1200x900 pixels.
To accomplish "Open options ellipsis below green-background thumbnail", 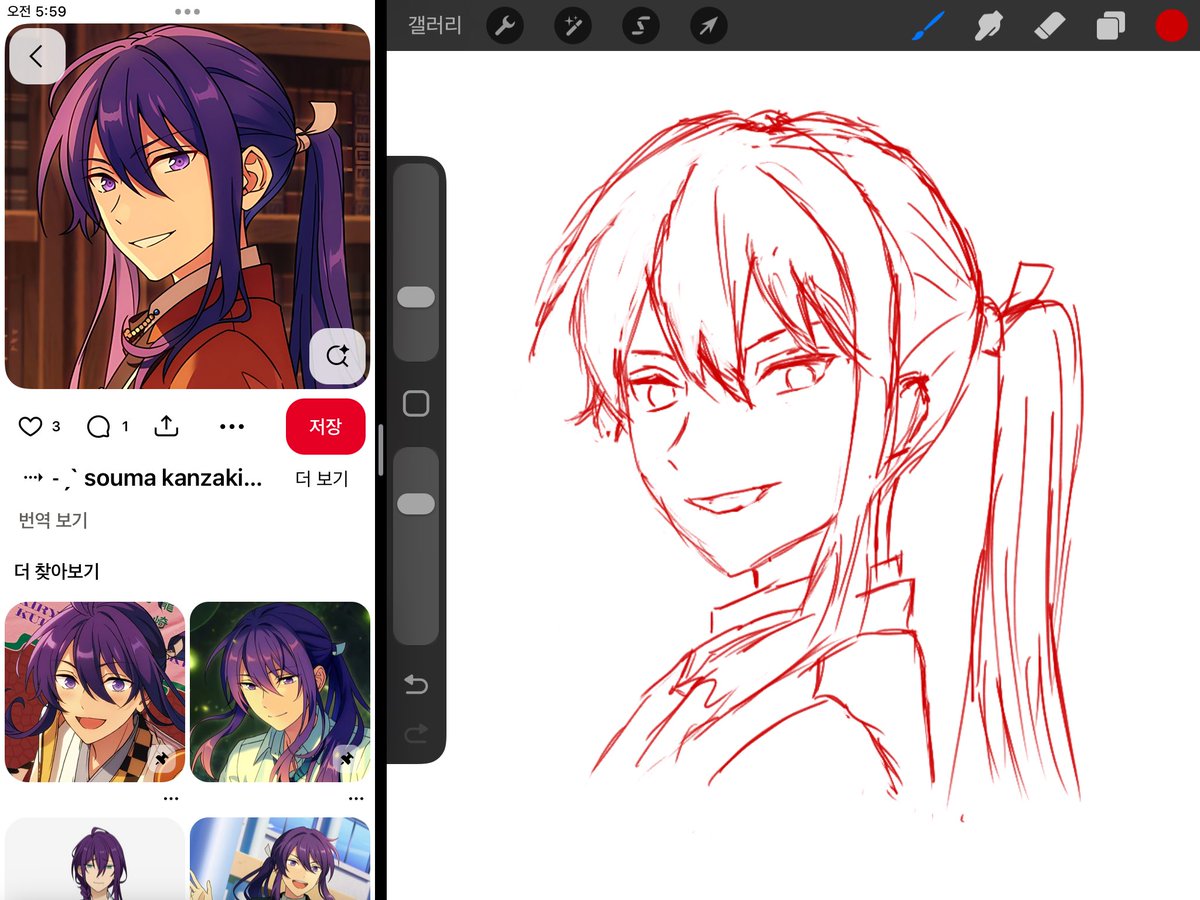I will click(356, 799).
